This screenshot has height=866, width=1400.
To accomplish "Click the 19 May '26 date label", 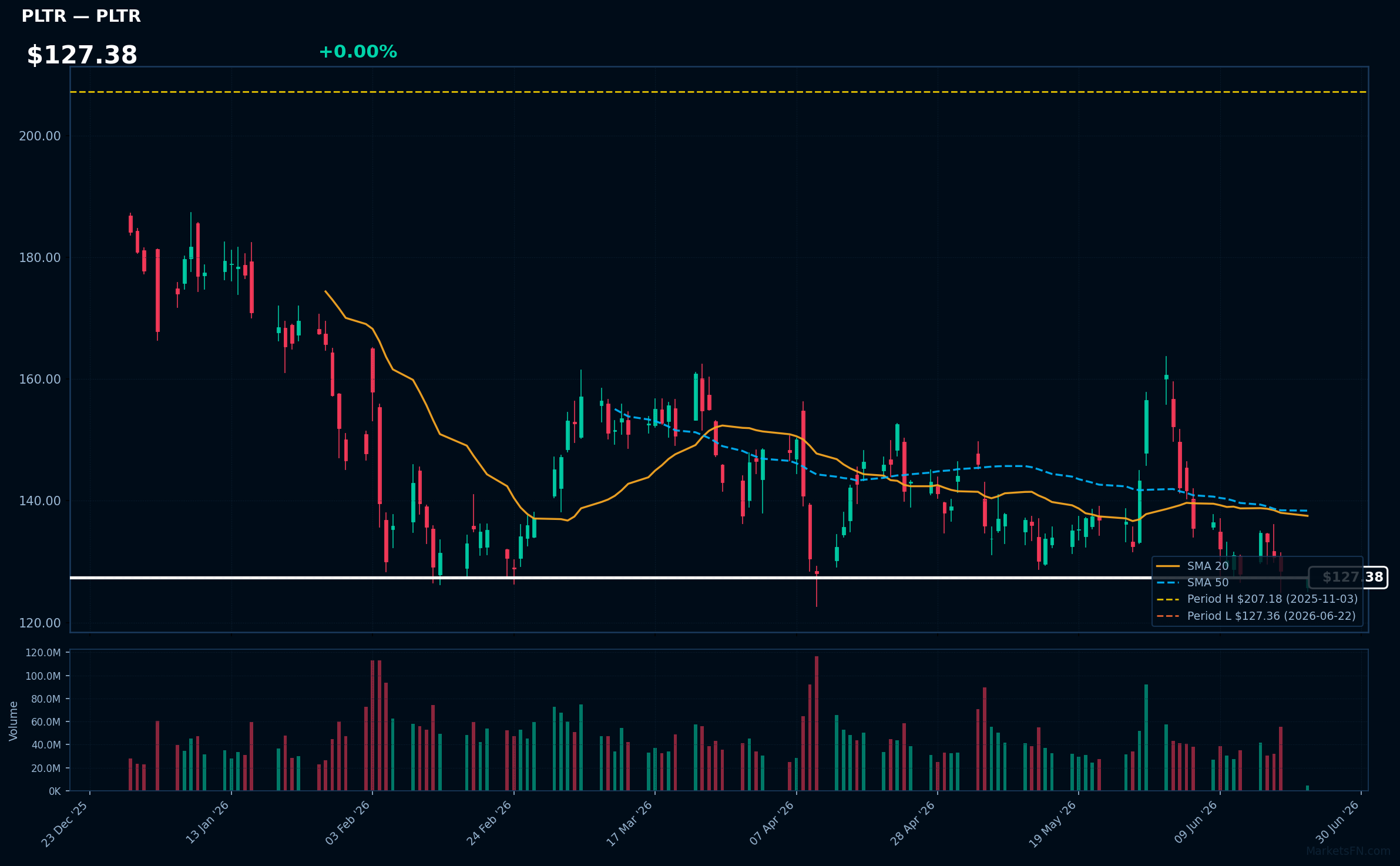I will coord(1053,824).
